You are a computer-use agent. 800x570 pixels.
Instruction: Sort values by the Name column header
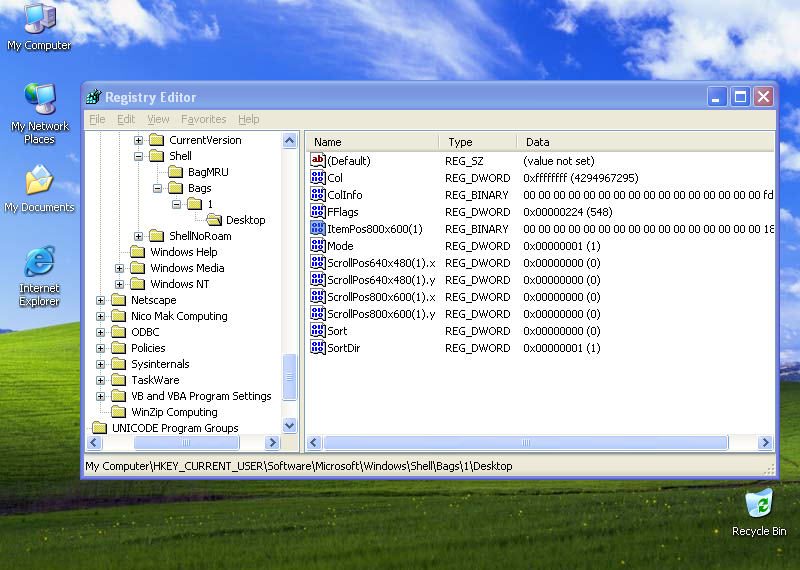[372, 142]
